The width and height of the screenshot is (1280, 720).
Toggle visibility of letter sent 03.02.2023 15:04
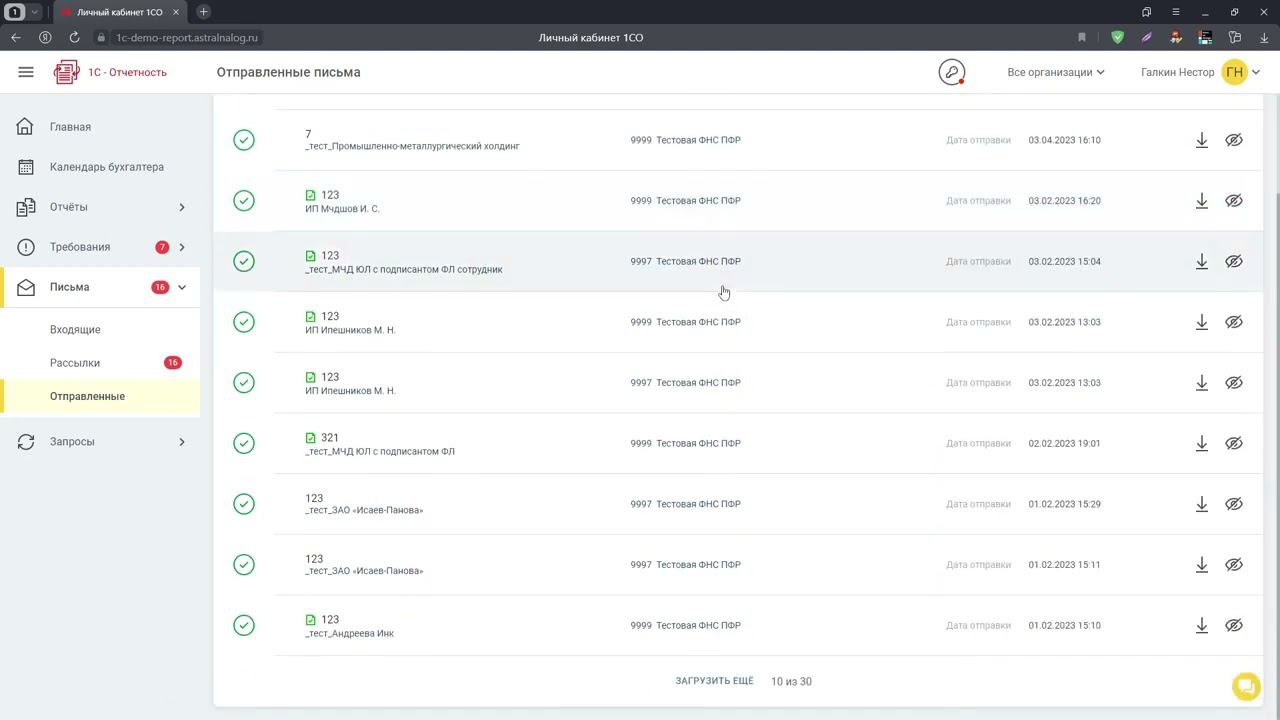coord(1234,262)
